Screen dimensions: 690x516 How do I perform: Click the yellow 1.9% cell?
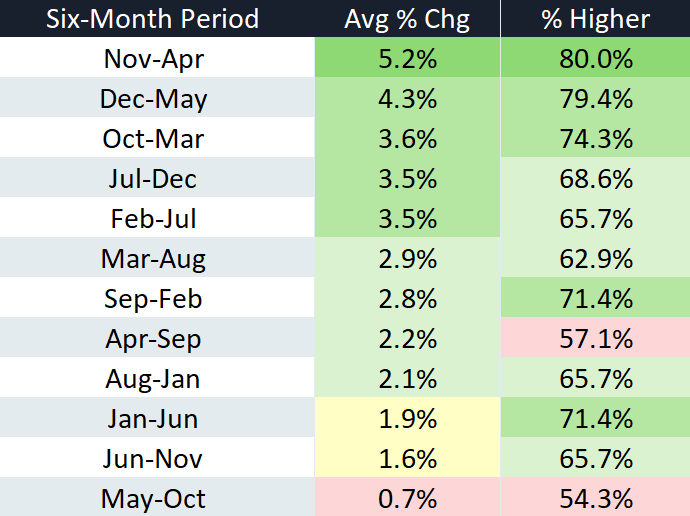(407, 417)
